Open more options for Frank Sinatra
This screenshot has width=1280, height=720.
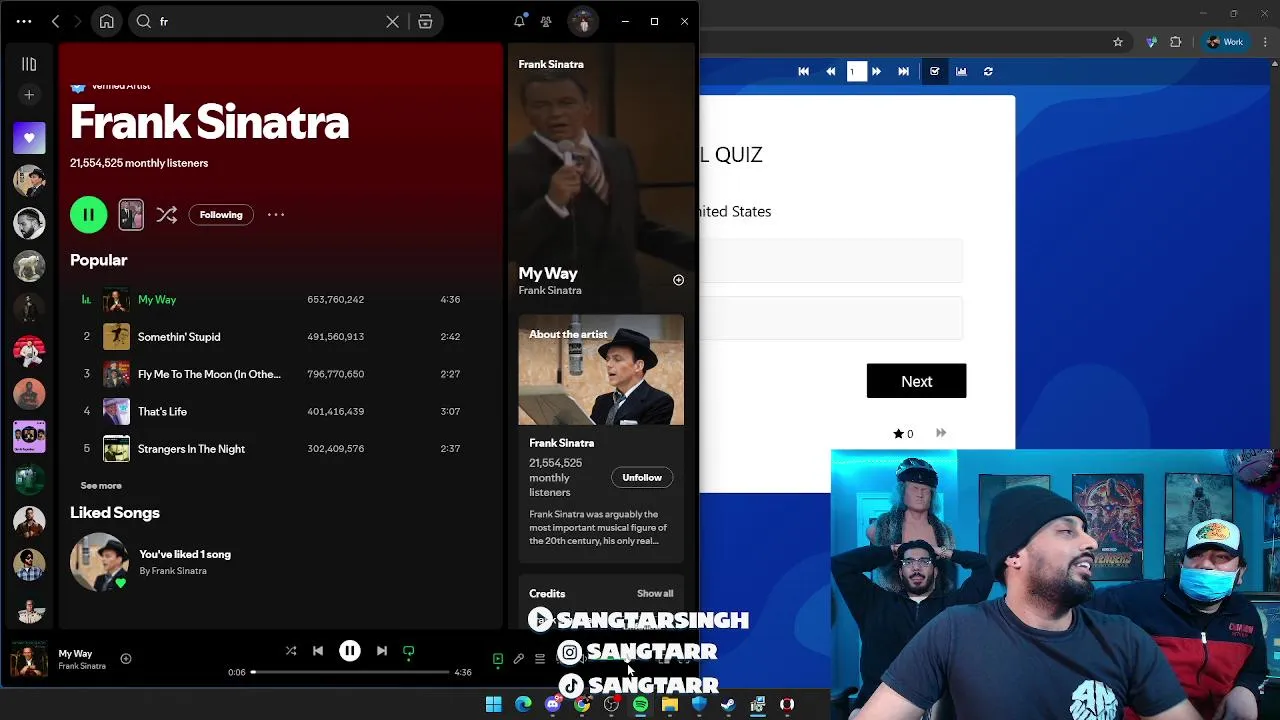pos(276,214)
